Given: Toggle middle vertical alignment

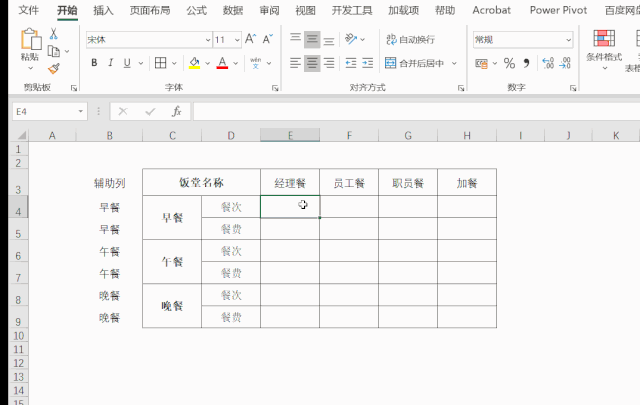Looking at the screenshot, I should click(312, 39).
